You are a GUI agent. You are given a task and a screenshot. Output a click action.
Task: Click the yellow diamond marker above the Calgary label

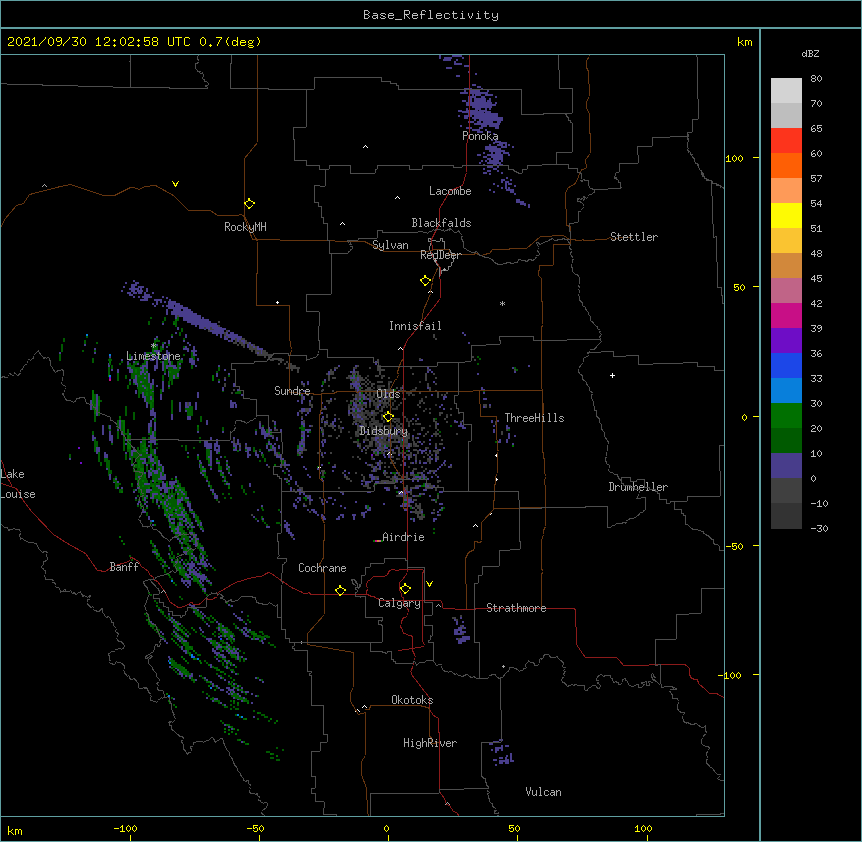(405, 589)
